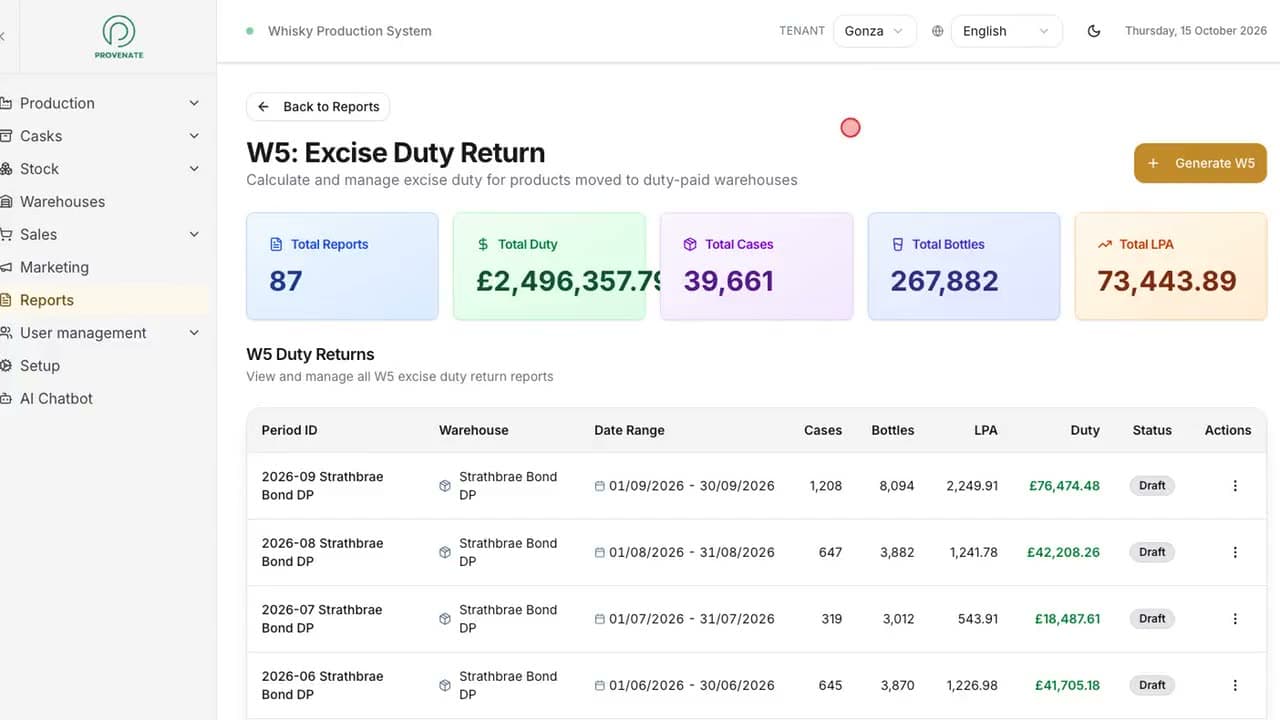Screen dimensions: 1280x720
Task: Open Warehouses in the sidebar
Action: (104, 201)
